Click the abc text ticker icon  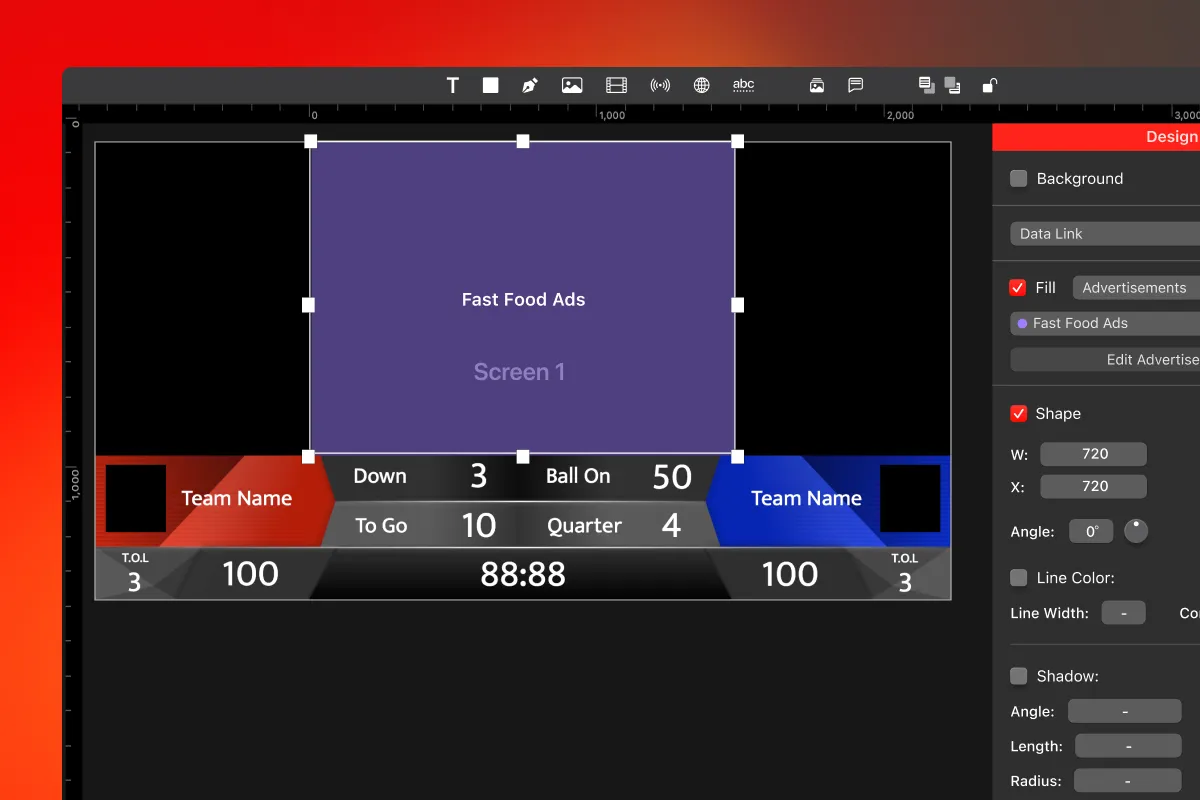tap(743, 86)
